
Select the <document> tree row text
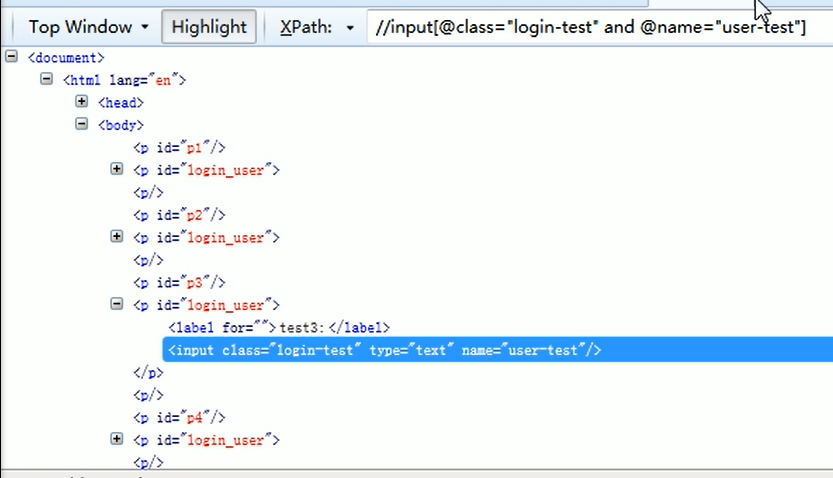[66, 57]
